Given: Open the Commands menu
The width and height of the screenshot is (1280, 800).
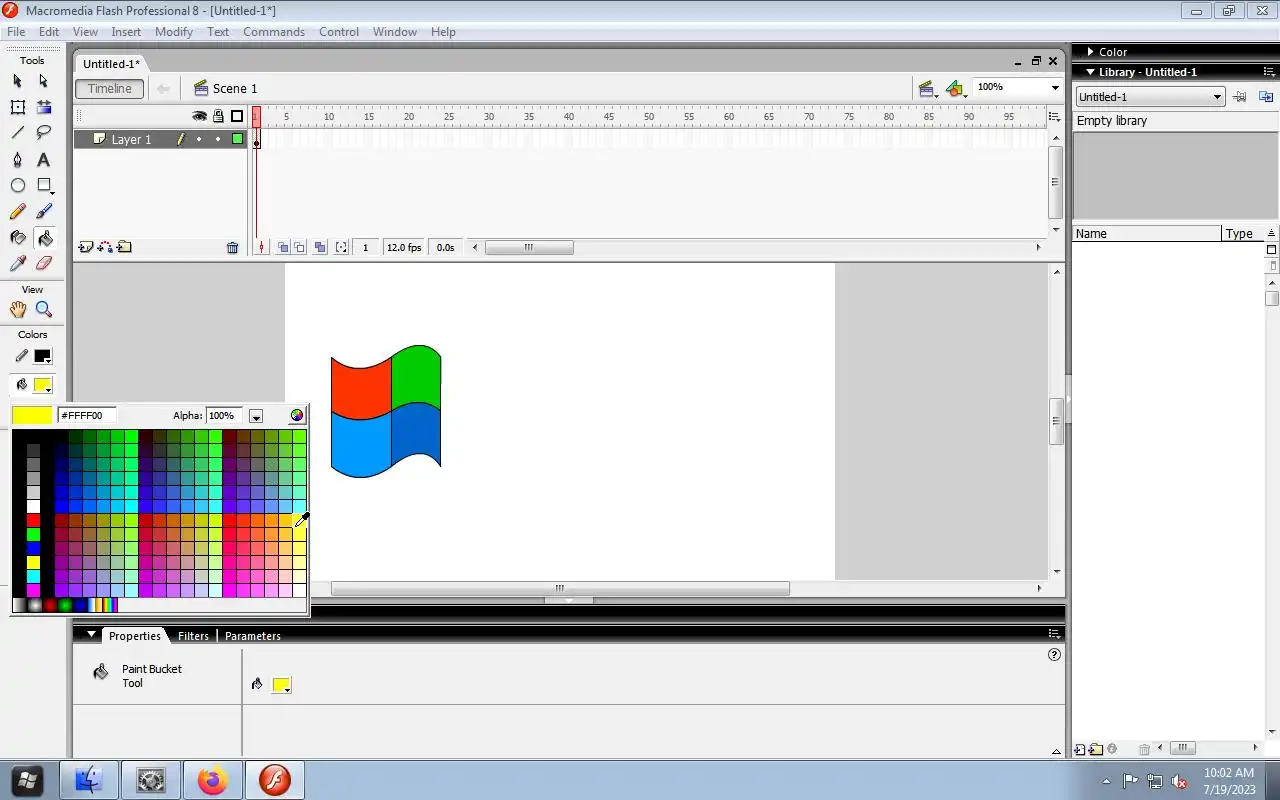Looking at the screenshot, I should tap(274, 32).
